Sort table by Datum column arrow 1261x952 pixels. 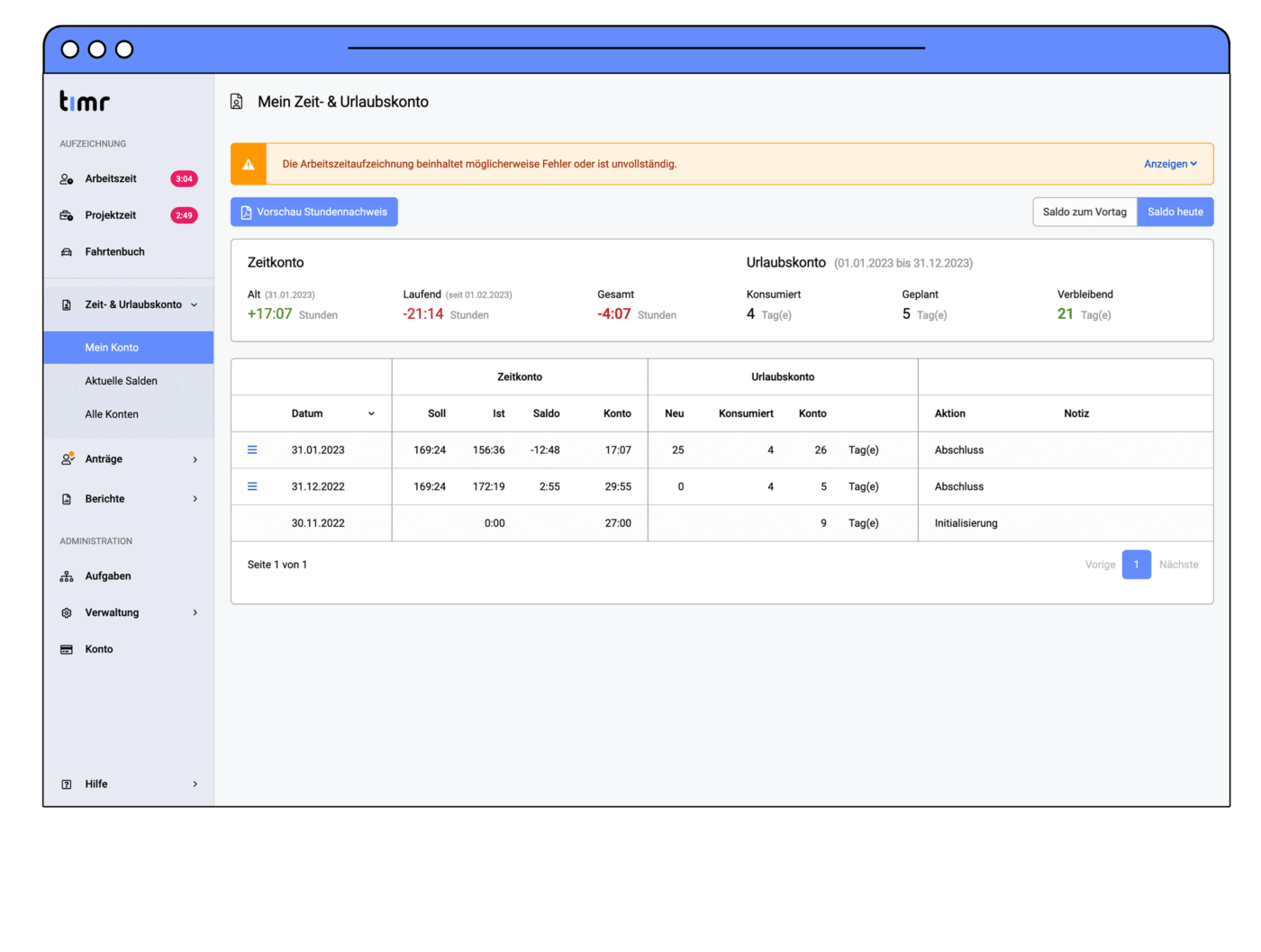(371, 414)
